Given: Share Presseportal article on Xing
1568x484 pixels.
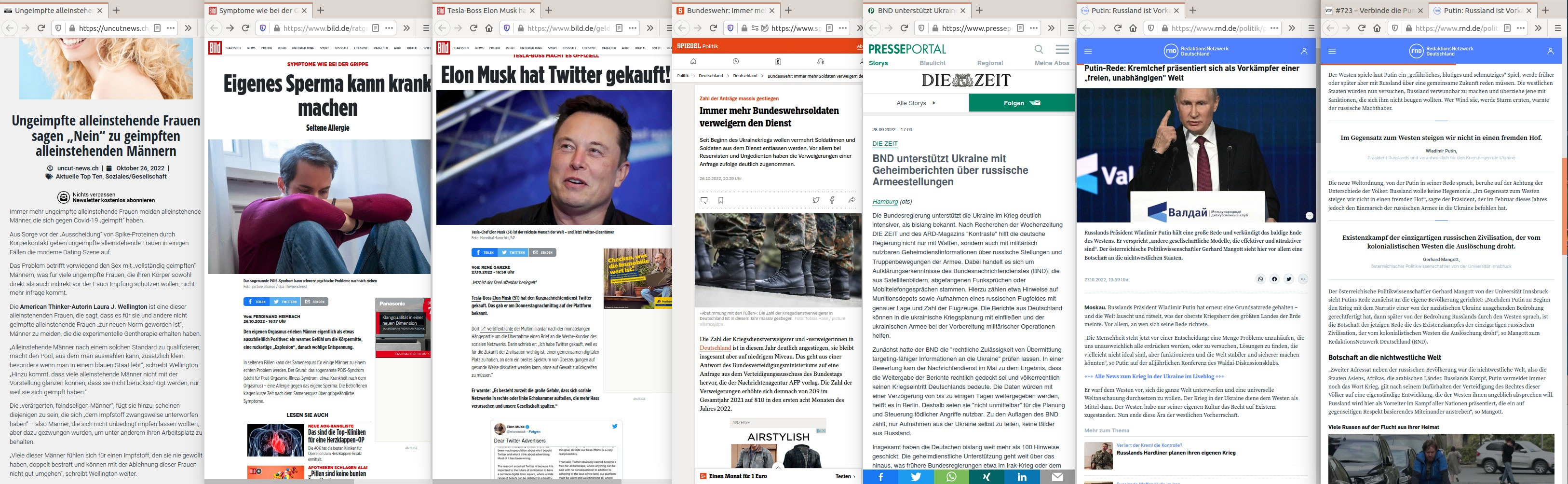Looking at the screenshot, I should click(x=987, y=477).
